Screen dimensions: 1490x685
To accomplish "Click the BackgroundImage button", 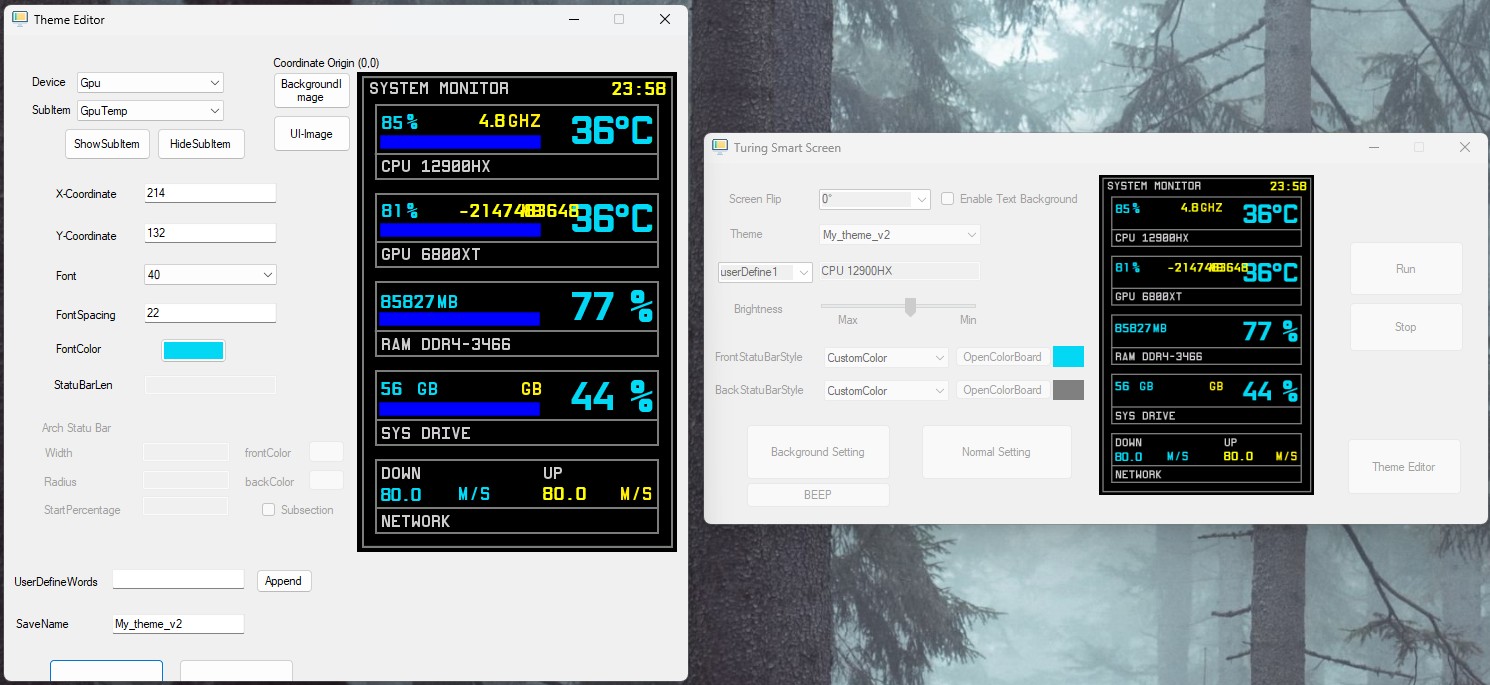I will point(311,90).
